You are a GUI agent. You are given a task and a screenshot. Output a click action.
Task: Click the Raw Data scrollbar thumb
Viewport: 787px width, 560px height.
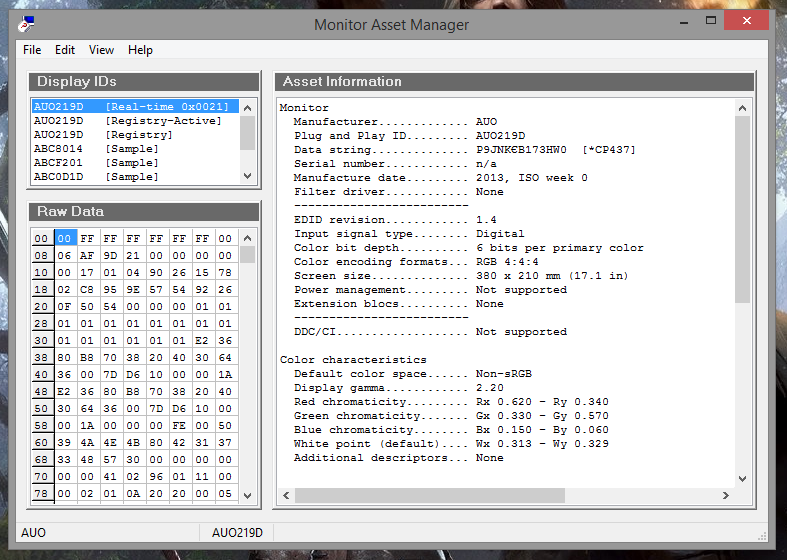click(247, 254)
